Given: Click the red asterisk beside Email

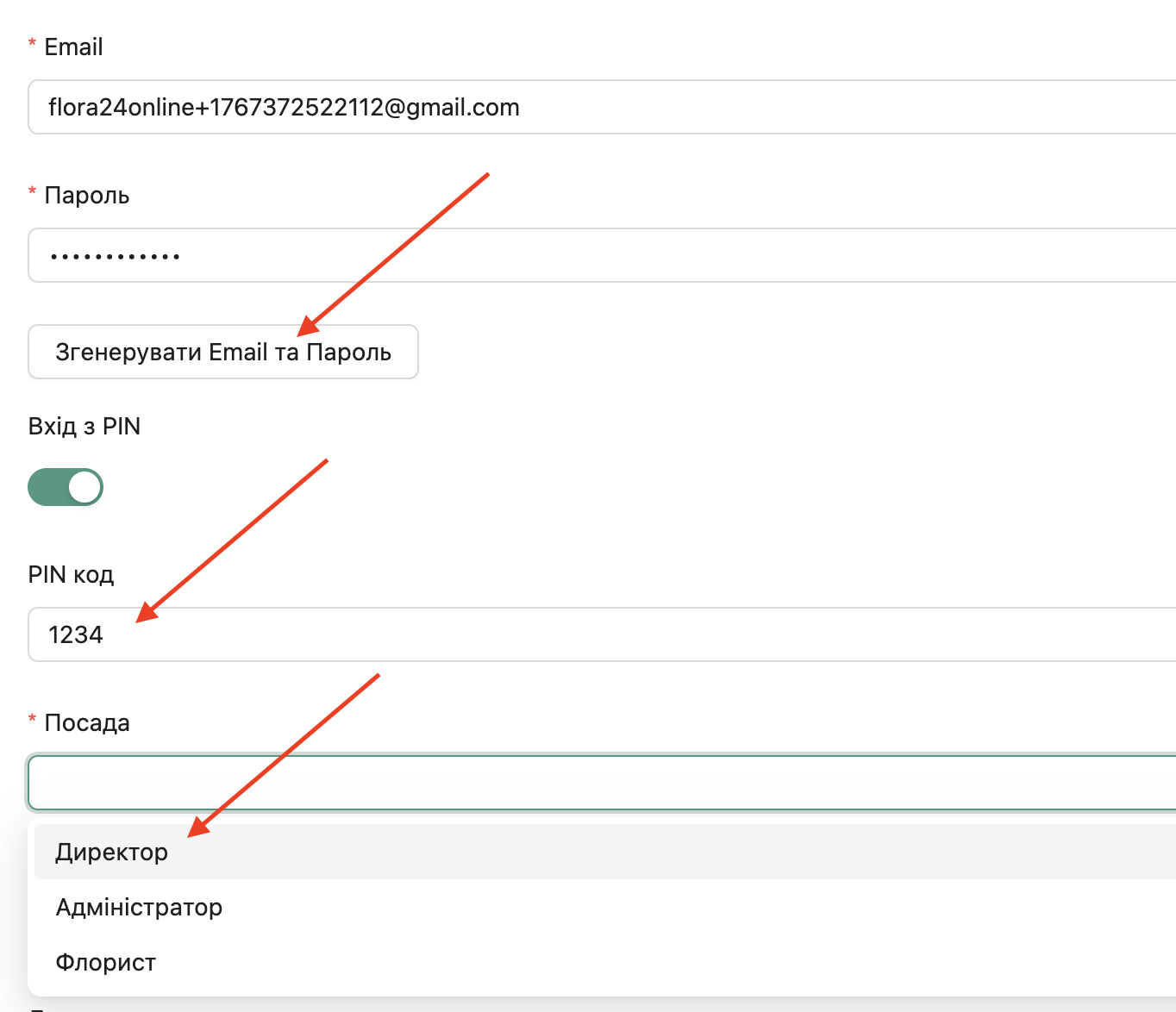Looking at the screenshot, I should tap(33, 44).
